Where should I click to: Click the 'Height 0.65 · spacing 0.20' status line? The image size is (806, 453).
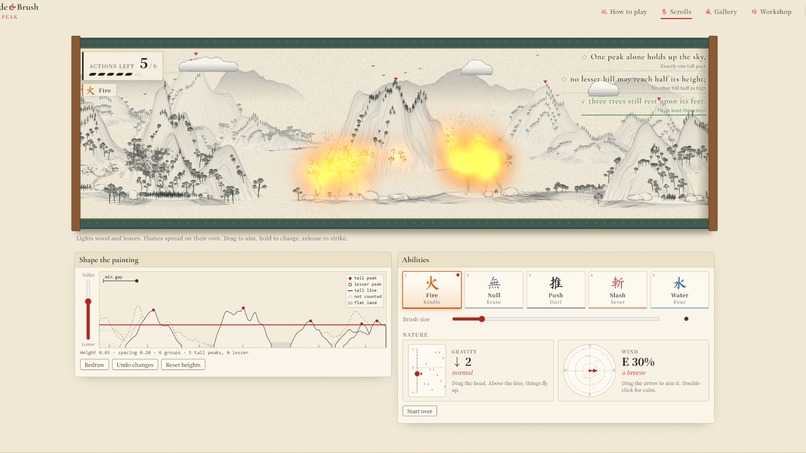(164, 353)
